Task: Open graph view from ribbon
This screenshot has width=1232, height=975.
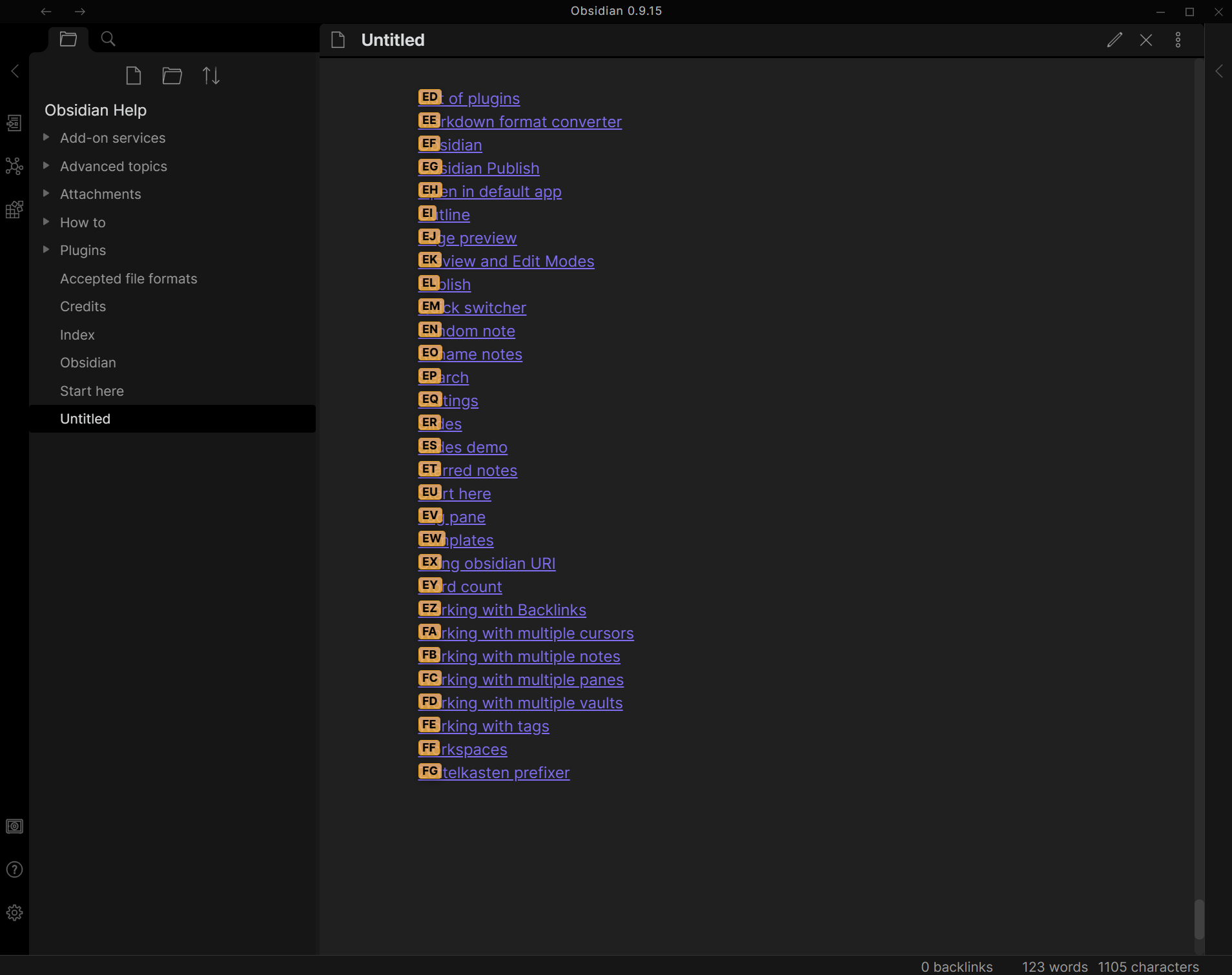Action: pyautogui.click(x=14, y=166)
